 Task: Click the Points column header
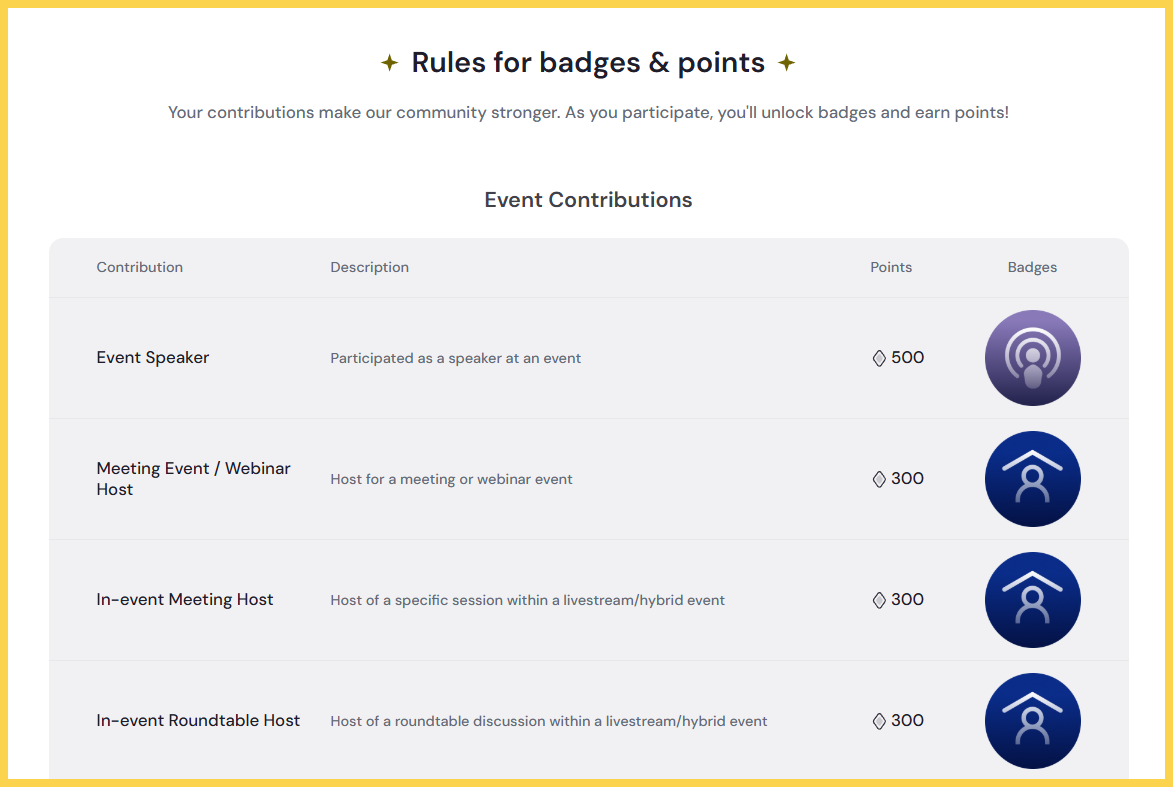[891, 267]
